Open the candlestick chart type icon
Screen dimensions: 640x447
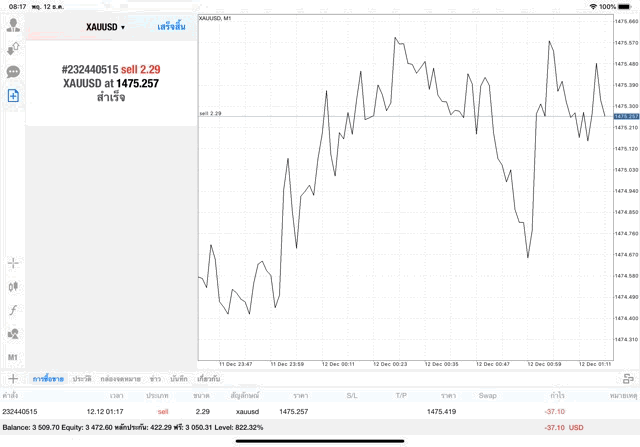point(13,286)
